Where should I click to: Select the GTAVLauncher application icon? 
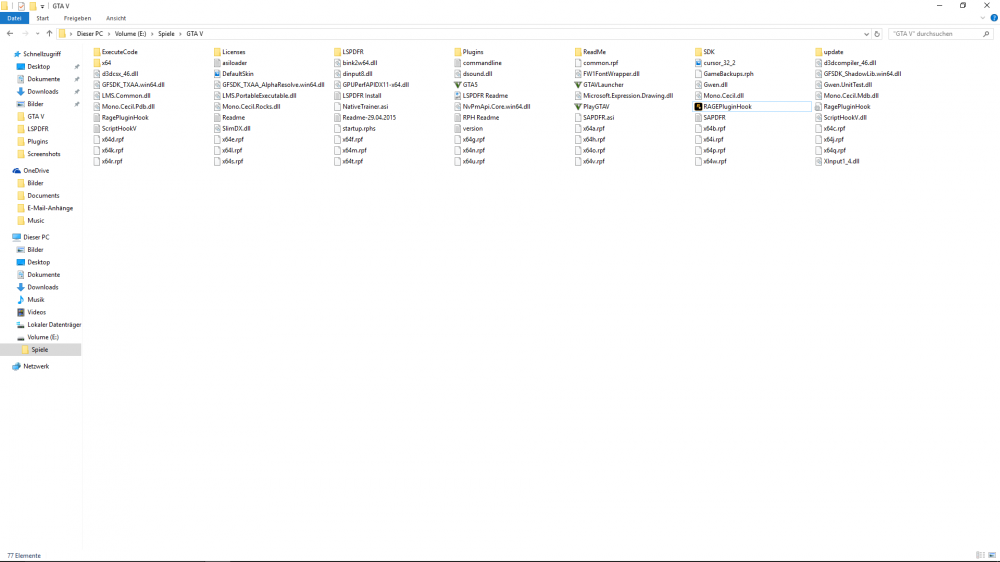click(x=578, y=85)
